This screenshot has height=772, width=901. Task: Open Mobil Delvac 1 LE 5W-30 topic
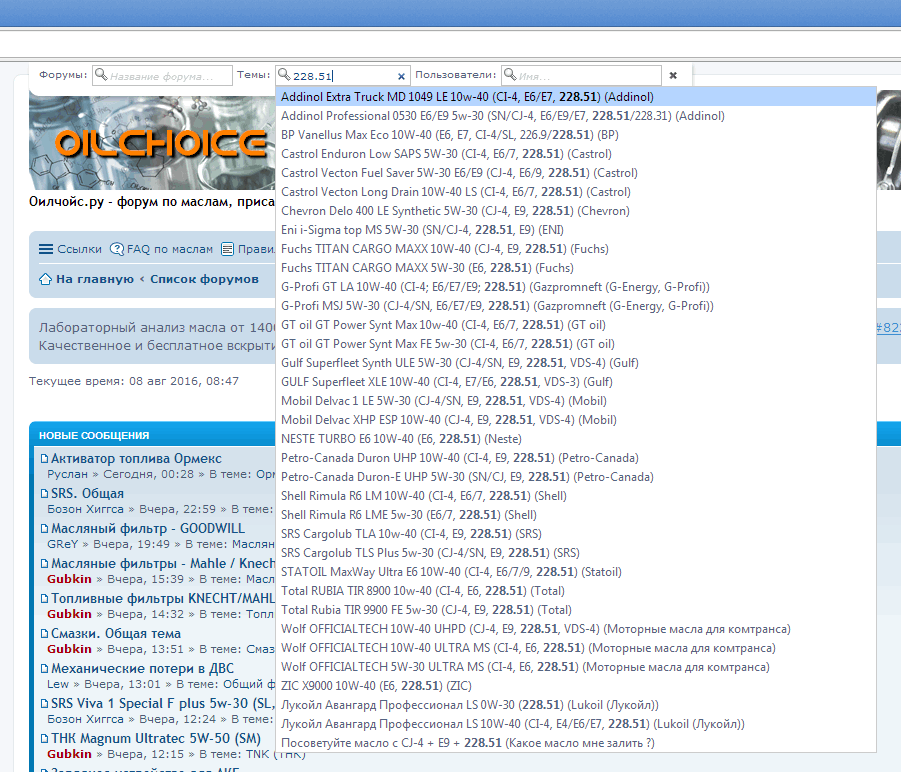pyautogui.click(x=576, y=400)
